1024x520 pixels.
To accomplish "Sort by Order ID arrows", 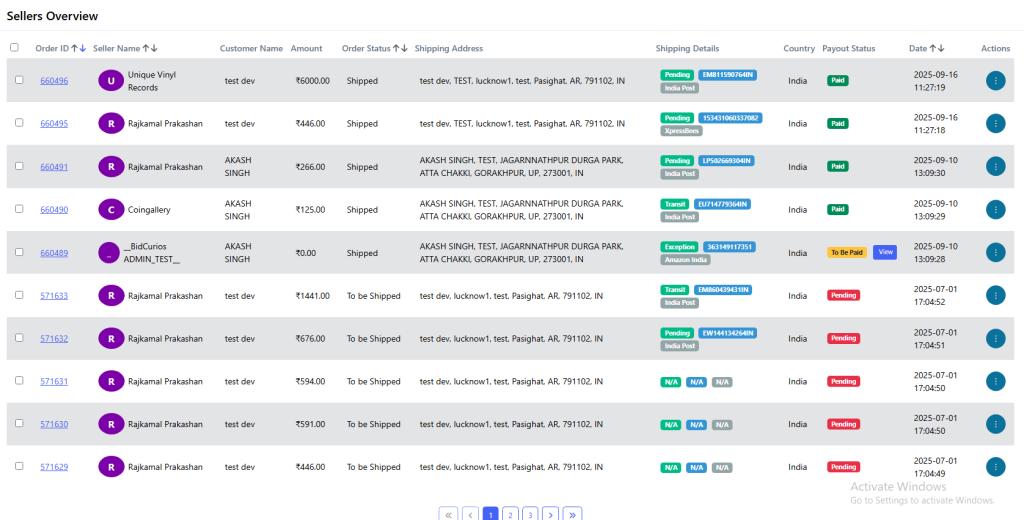I will pyautogui.click(x=79, y=48).
